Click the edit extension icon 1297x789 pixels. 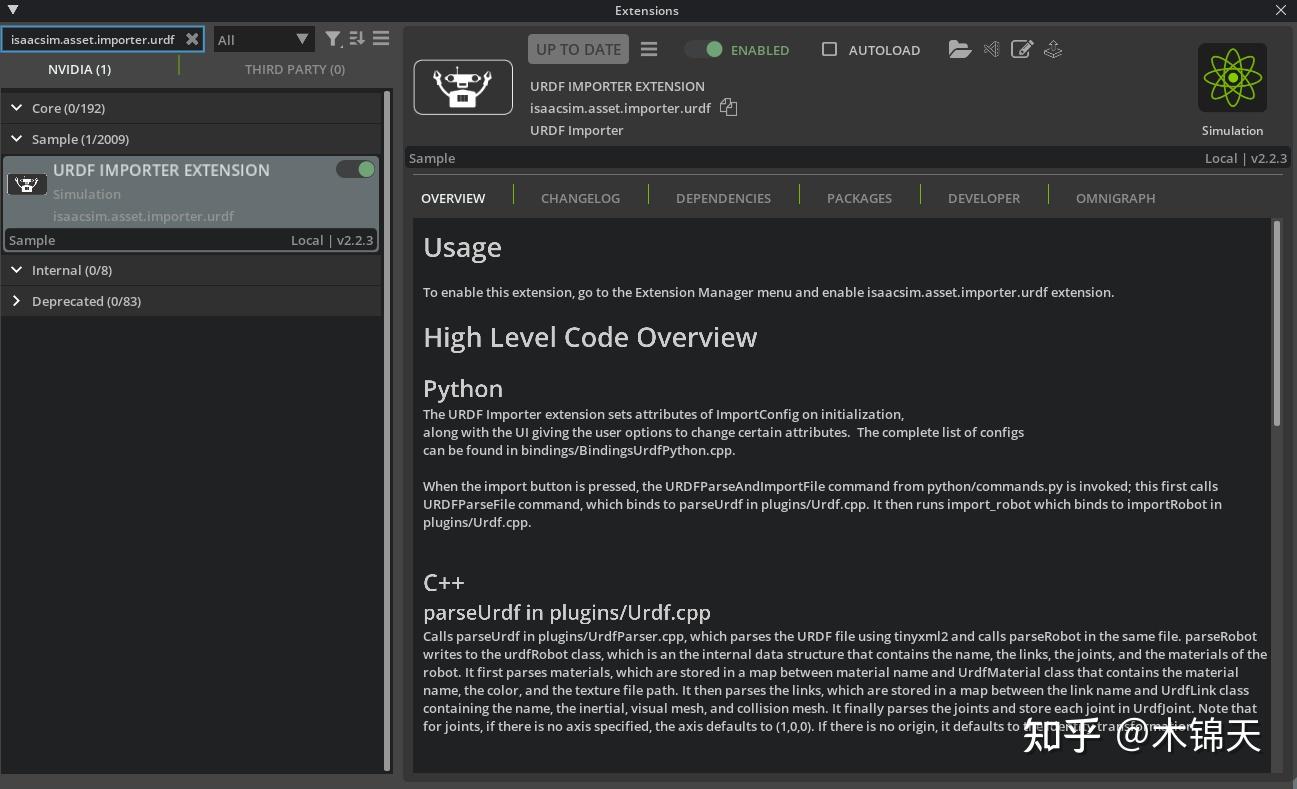(x=1022, y=48)
